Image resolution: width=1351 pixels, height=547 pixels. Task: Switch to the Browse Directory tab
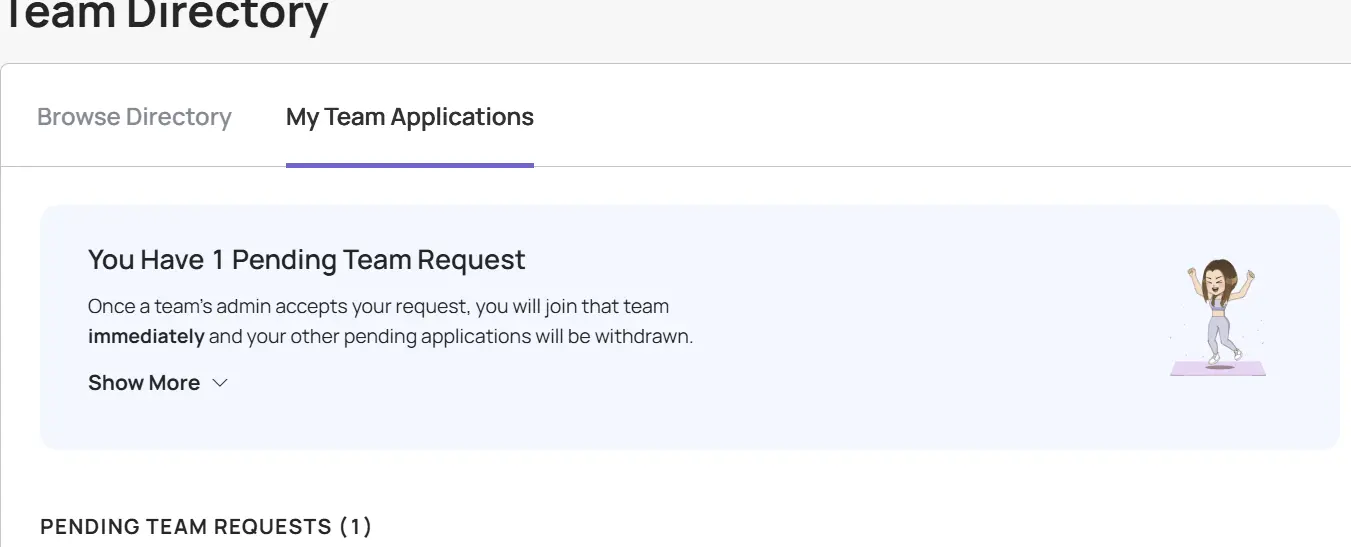(x=134, y=117)
